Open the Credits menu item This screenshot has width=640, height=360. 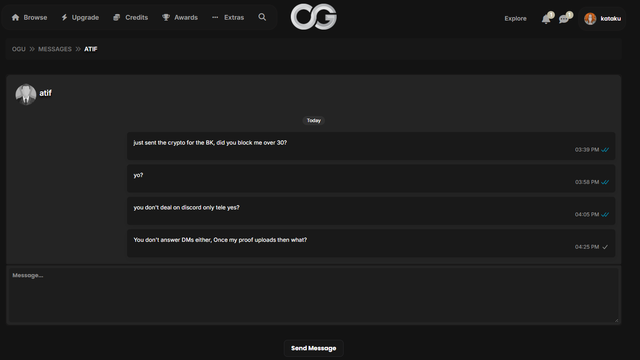[x=131, y=18]
